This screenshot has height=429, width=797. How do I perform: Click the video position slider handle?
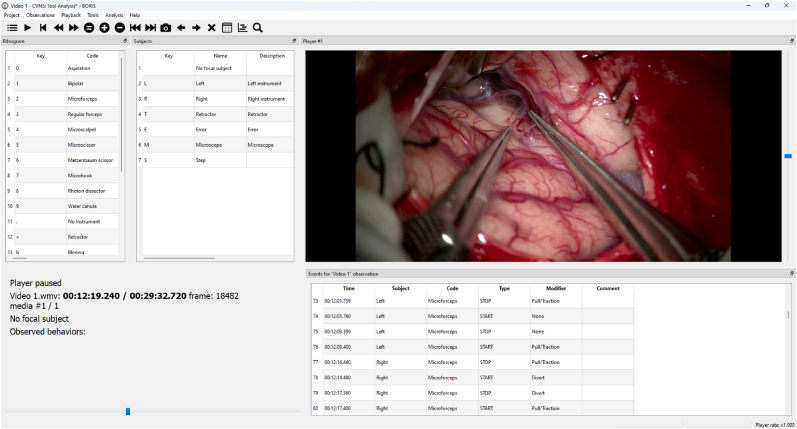(128, 411)
